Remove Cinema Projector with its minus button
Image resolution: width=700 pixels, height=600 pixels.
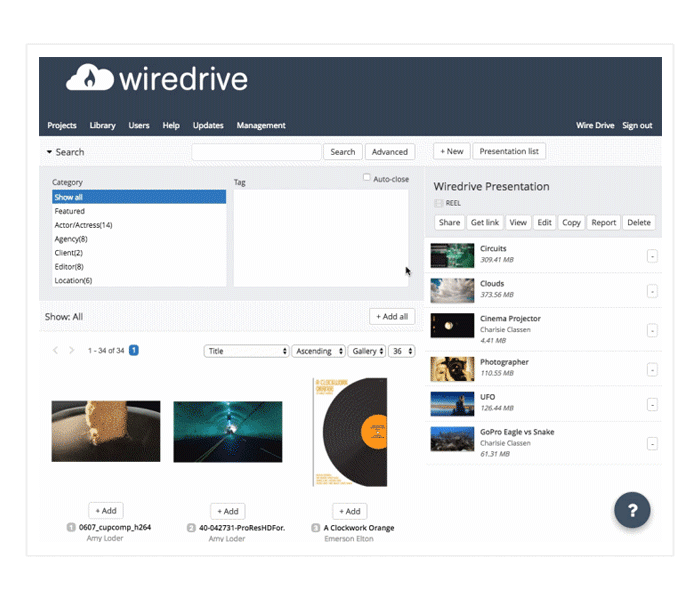(652, 331)
